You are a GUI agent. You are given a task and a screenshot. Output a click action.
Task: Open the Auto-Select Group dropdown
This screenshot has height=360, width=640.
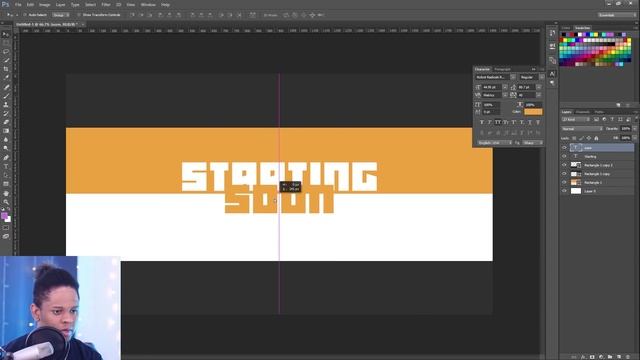tap(61, 15)
